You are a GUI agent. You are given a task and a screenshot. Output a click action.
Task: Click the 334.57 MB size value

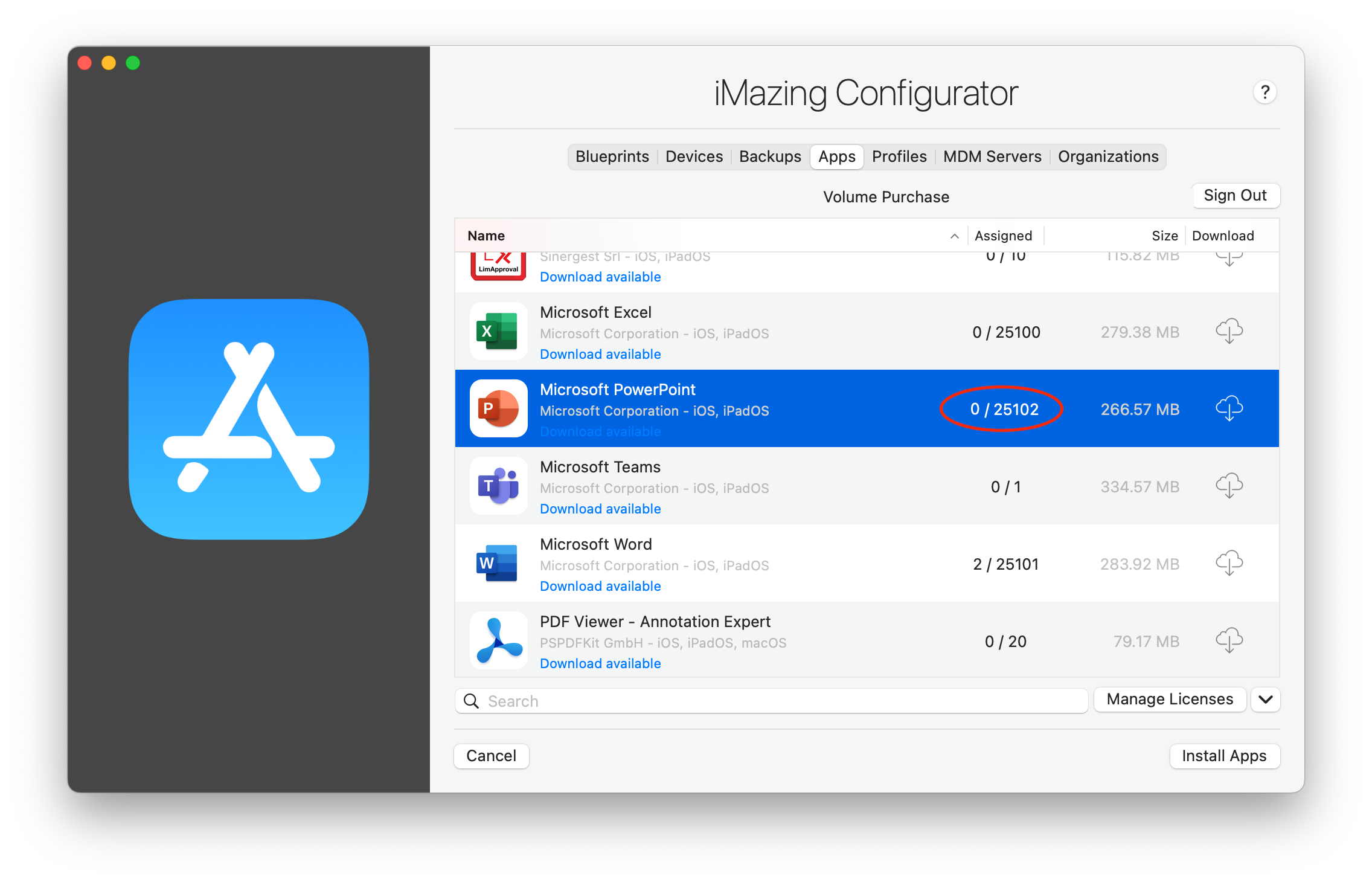pos(1140,487)
